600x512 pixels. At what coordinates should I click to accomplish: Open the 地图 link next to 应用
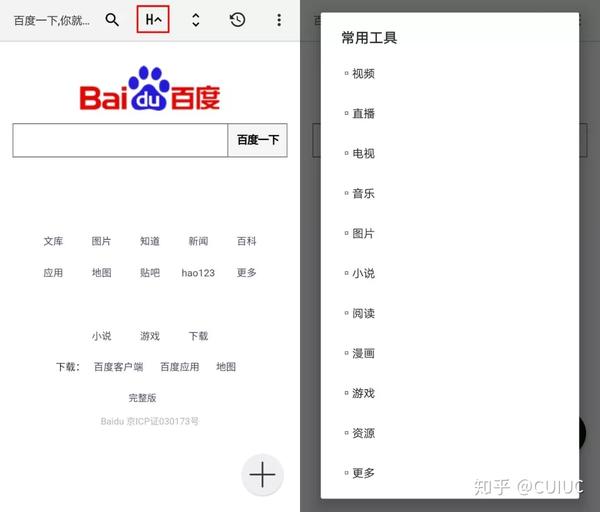pyautogui.click(x=101, y=273)
